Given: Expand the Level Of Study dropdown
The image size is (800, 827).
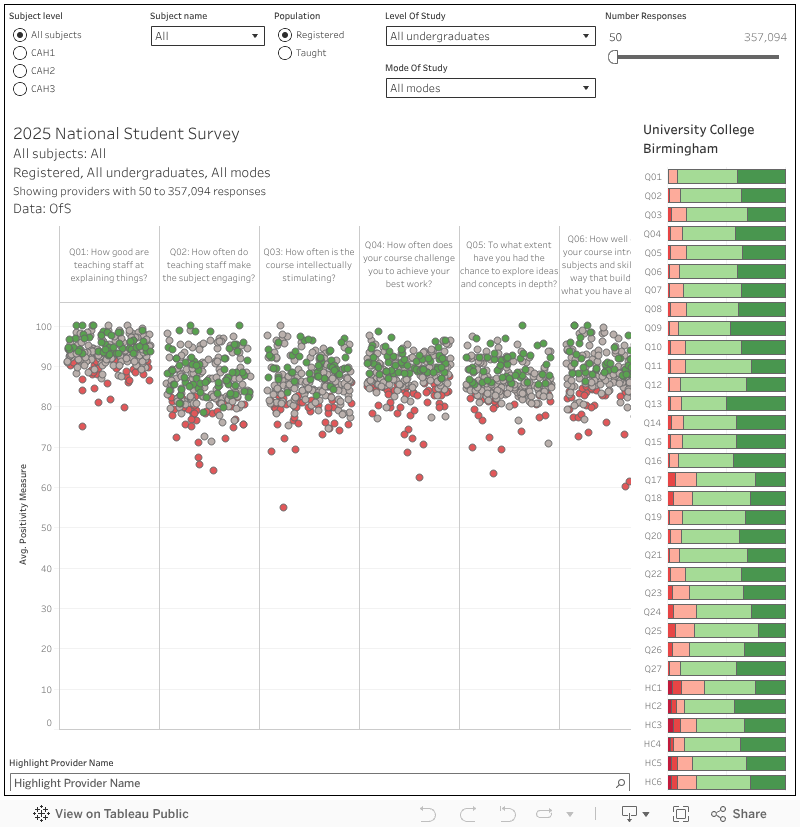Looking at the screenshot, I should [490, 36].
